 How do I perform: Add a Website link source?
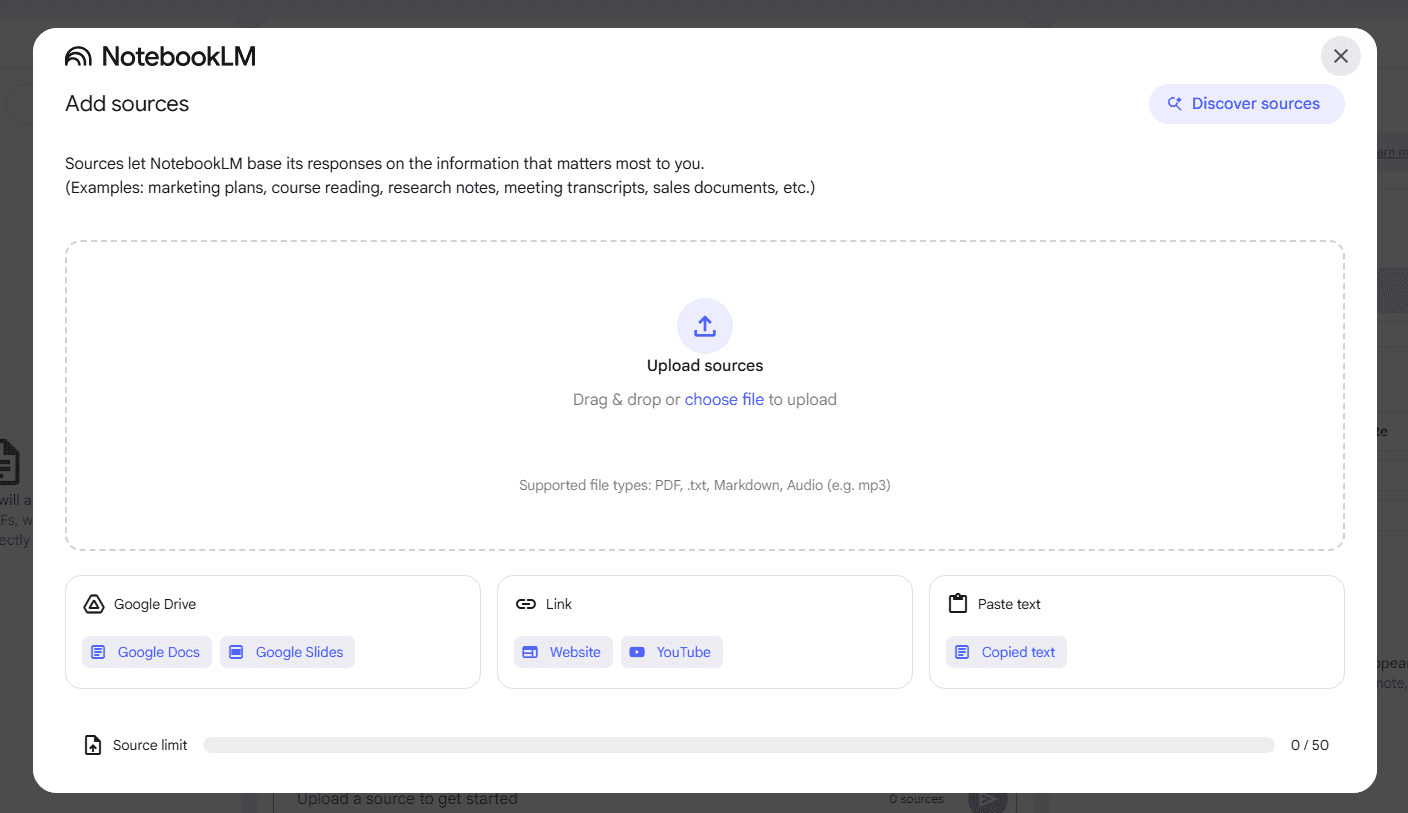point(563,652)
